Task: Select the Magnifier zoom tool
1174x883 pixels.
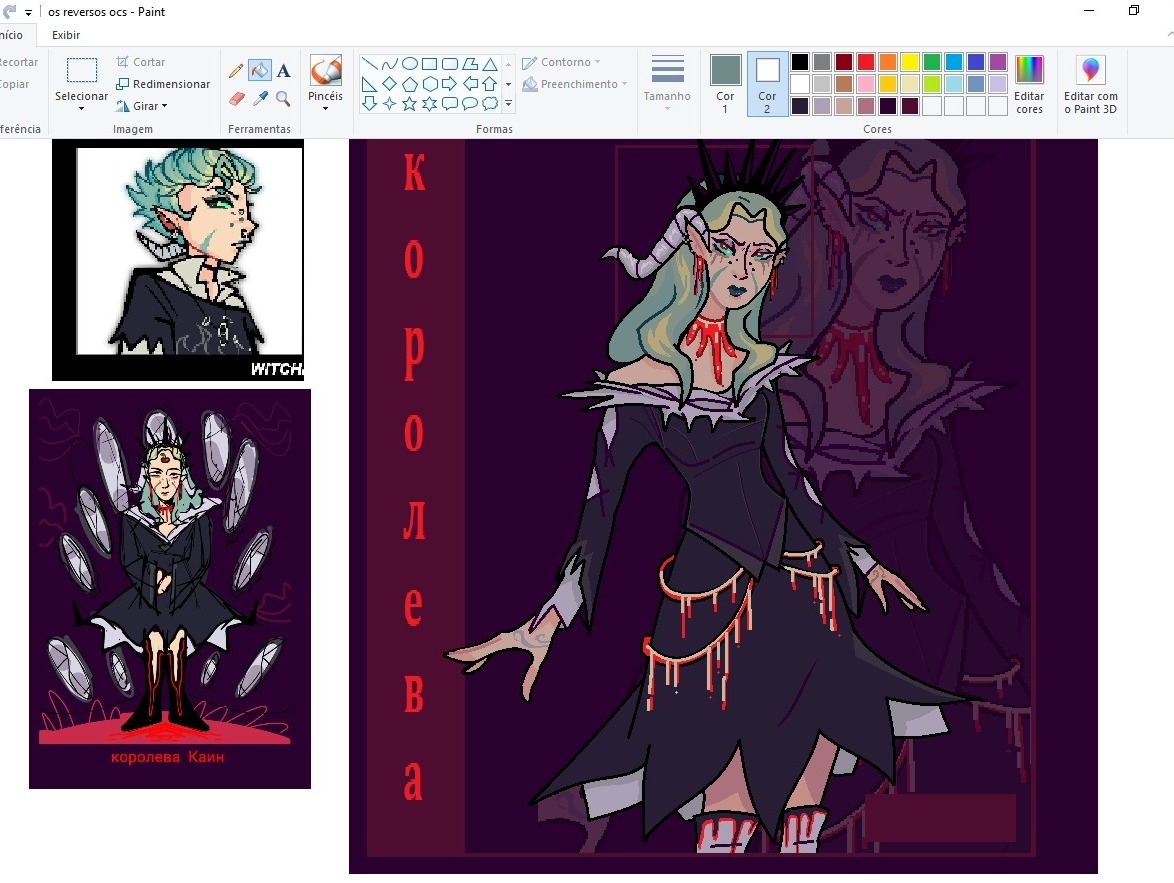Action: pyautogui.click(x=283, y=98)
